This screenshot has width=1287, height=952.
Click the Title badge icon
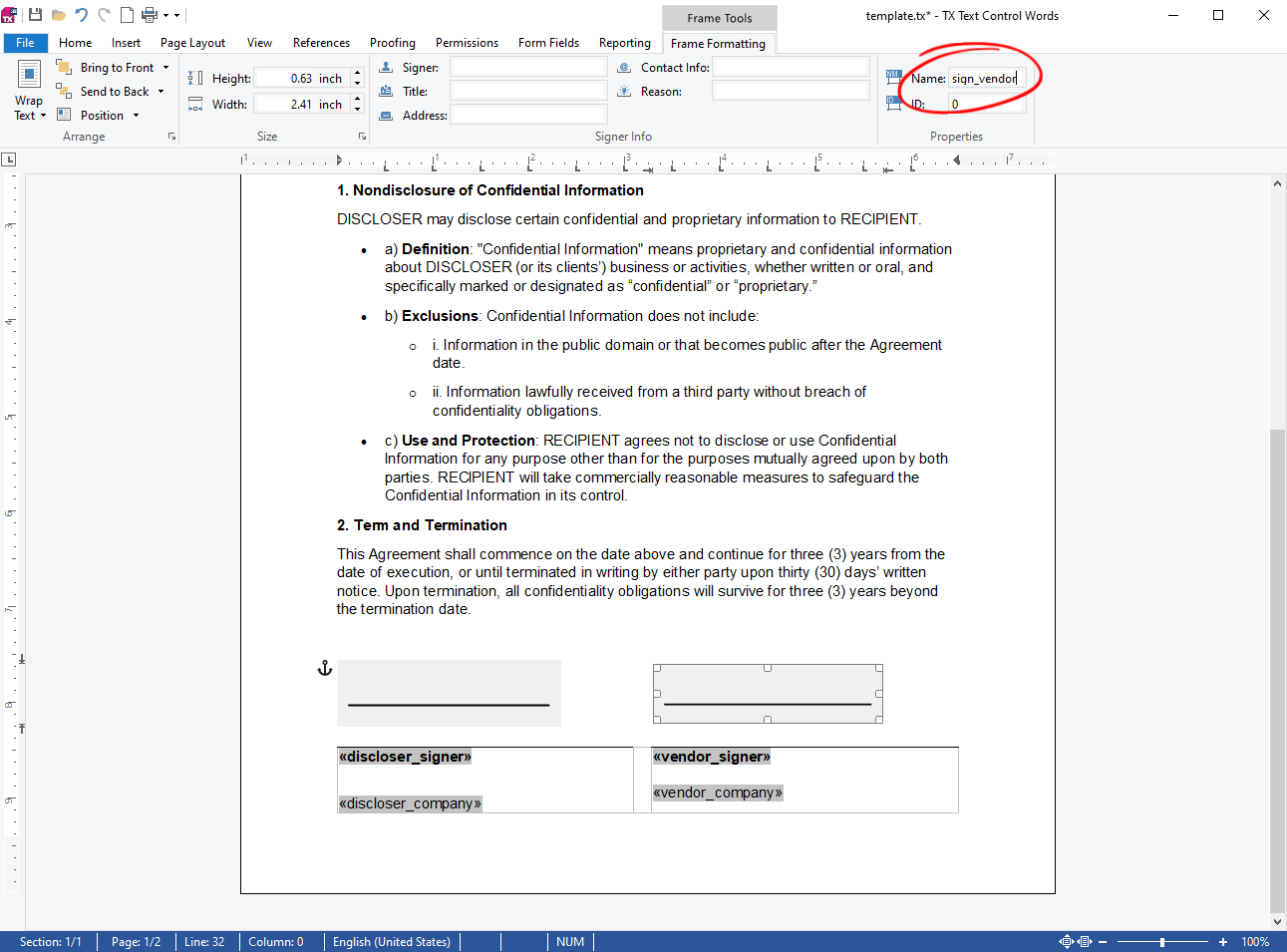click(387, 91)
